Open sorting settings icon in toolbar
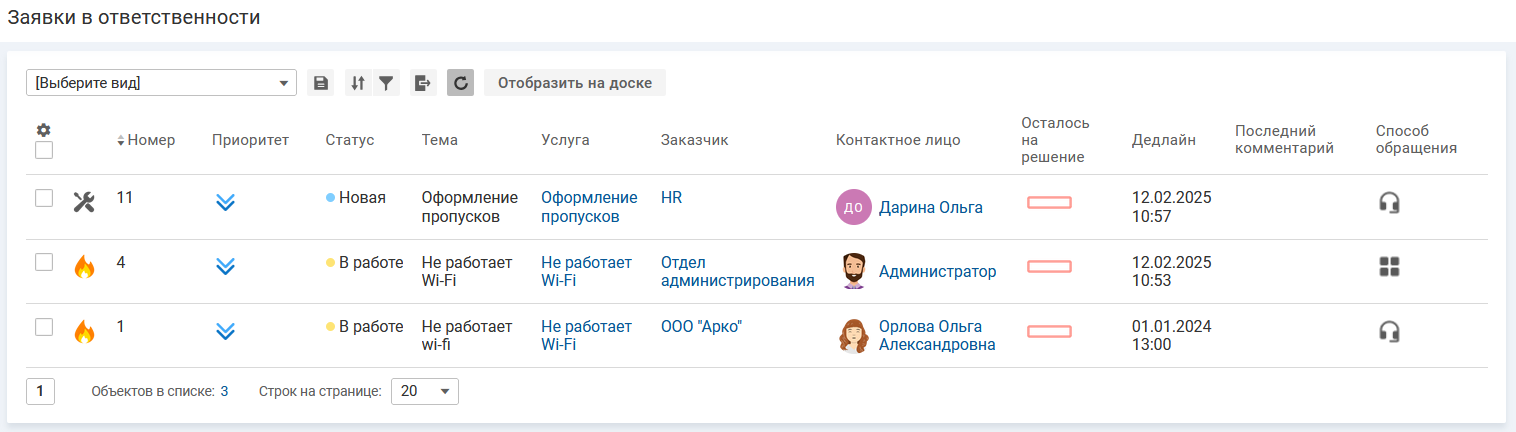 point(357,83)
